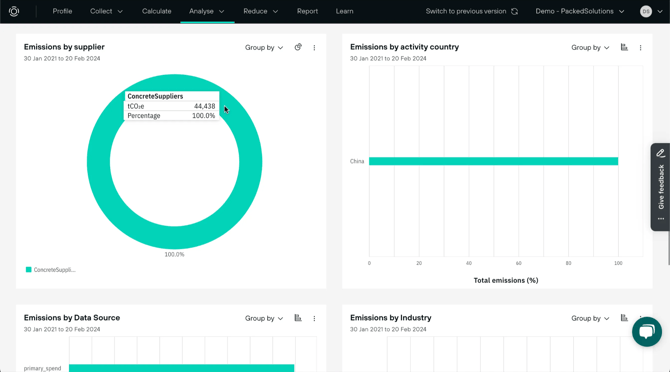Expand Group by on Emissions by supplier
This screenshot has height=372, width=670.
[264, 48]
